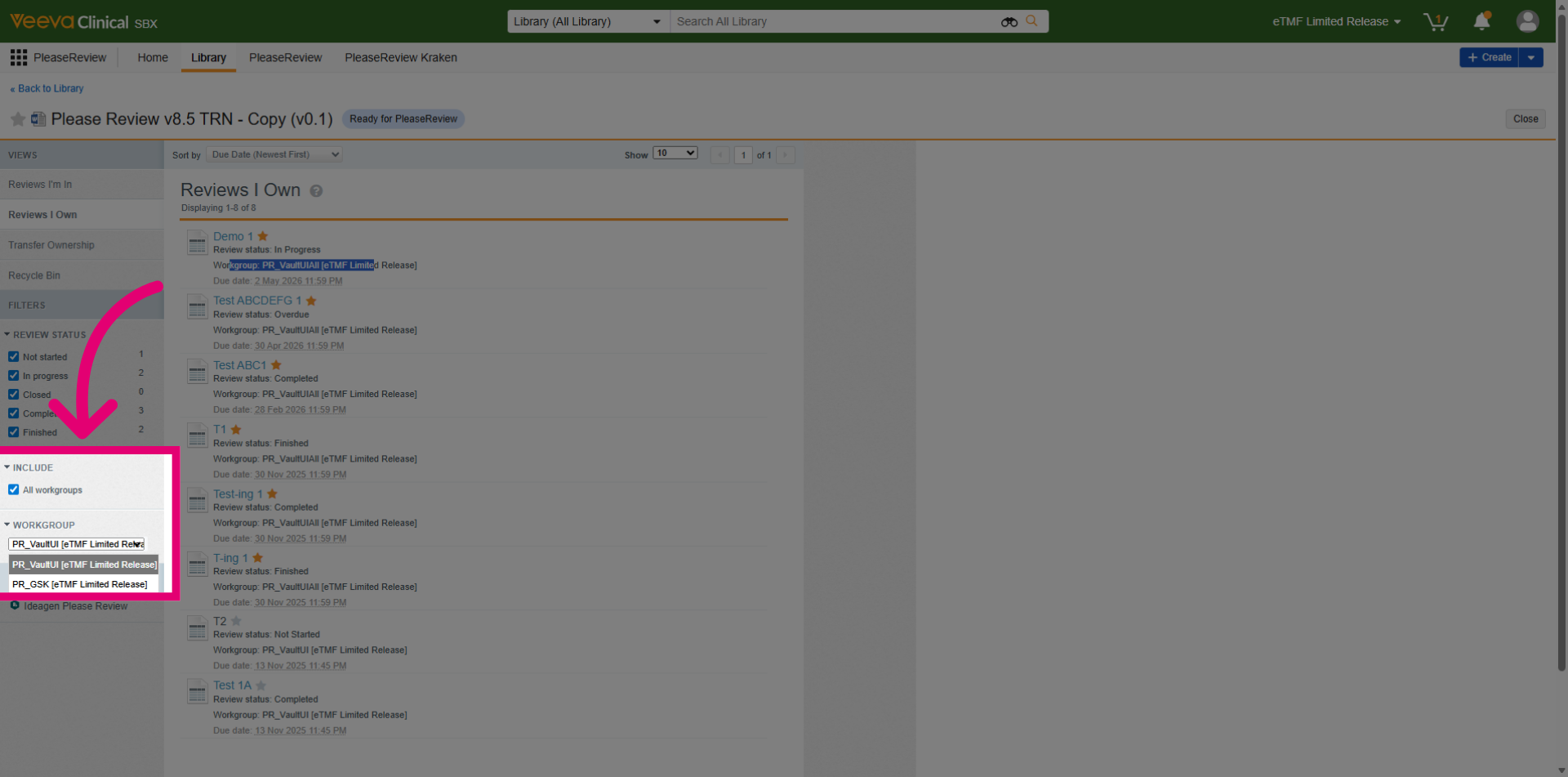Open the Test 1A review link
Viewport: 1568px width, 777px height.
(x=232, y=685)
